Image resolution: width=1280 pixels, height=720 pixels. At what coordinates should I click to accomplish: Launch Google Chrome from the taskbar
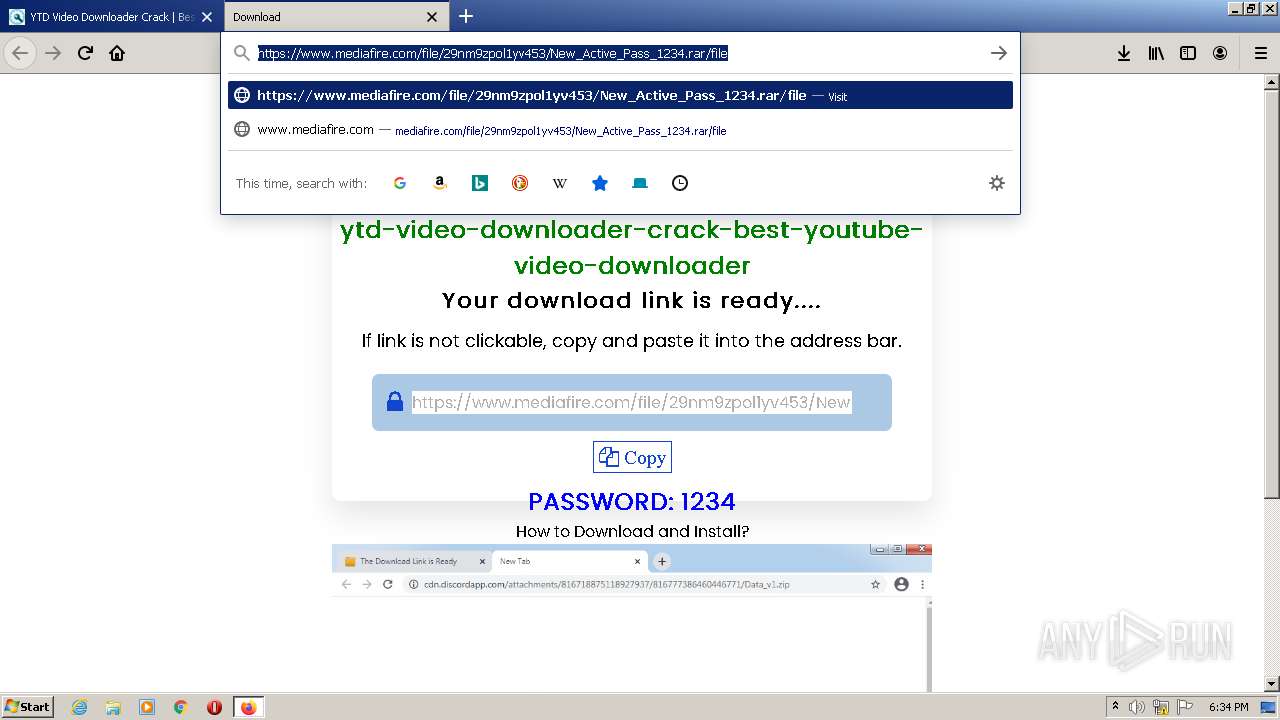pos(181,707)
